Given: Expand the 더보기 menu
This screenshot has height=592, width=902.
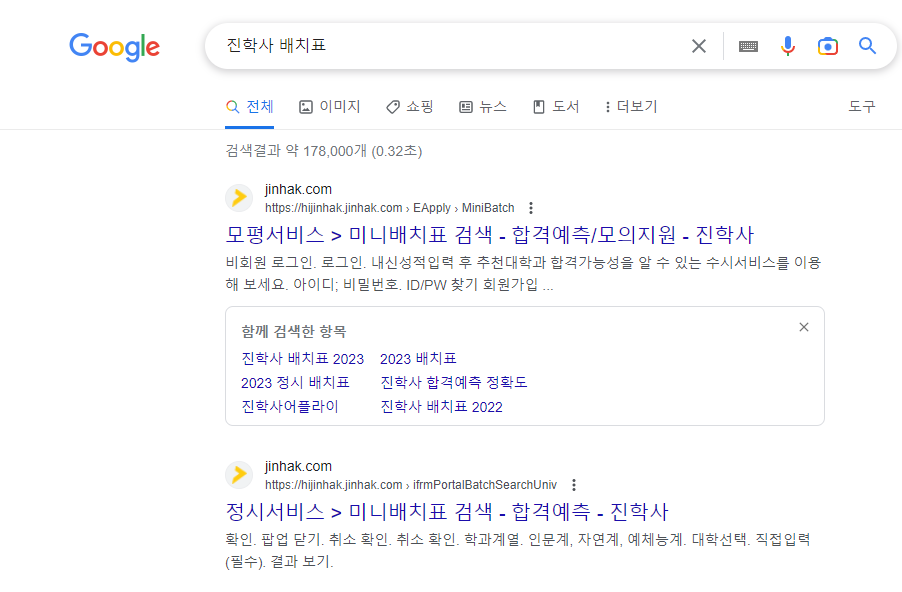Looking at the screenshot, I should (x=631, y=106).
